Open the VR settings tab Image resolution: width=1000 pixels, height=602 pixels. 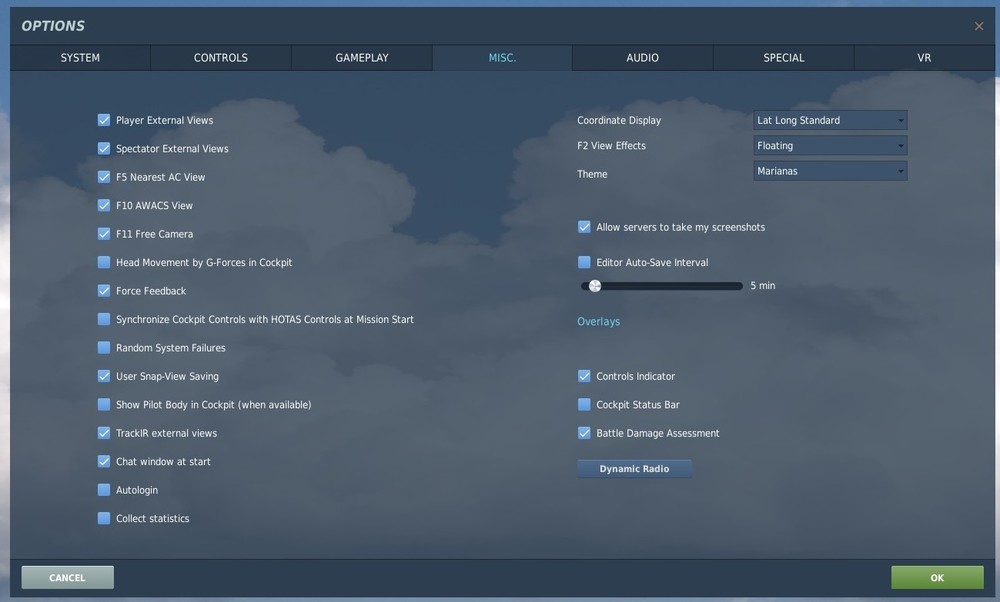click(924, 57)
